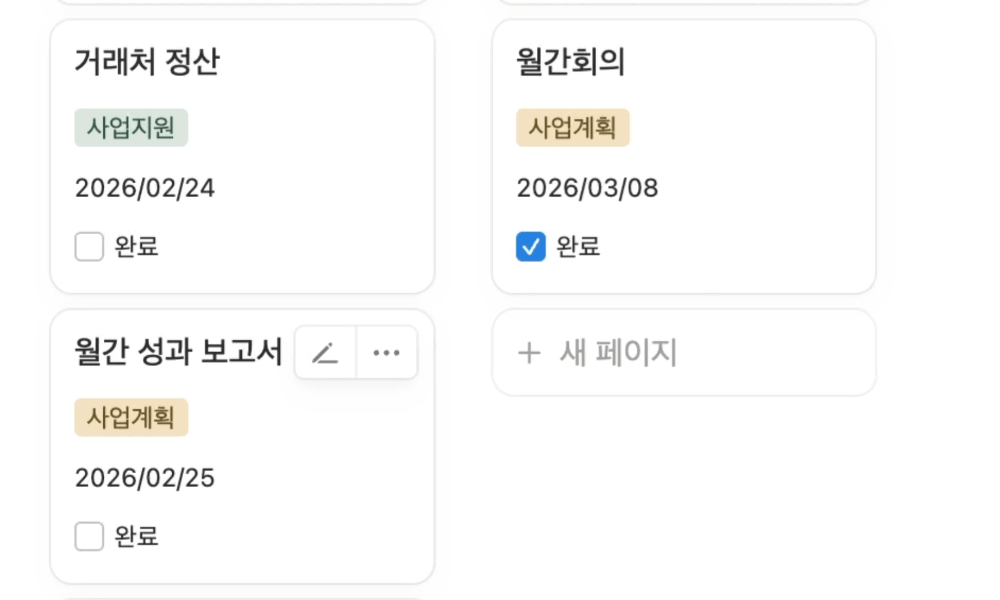
Task: Click the 완료 label text on 거래처 정산
Action: coord(137,246)
